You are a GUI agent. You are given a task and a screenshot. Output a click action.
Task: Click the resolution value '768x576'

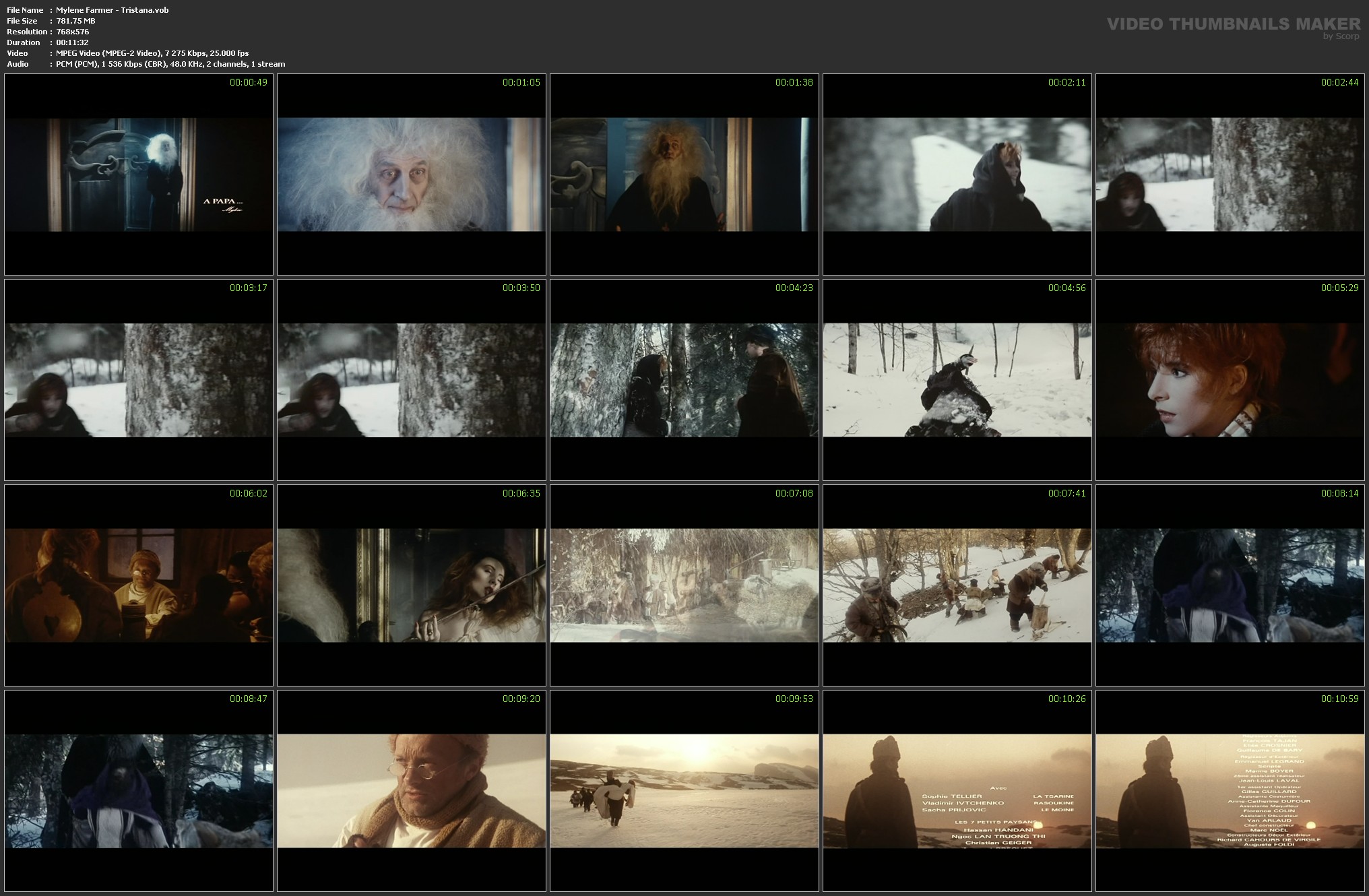tap(73, 32)
